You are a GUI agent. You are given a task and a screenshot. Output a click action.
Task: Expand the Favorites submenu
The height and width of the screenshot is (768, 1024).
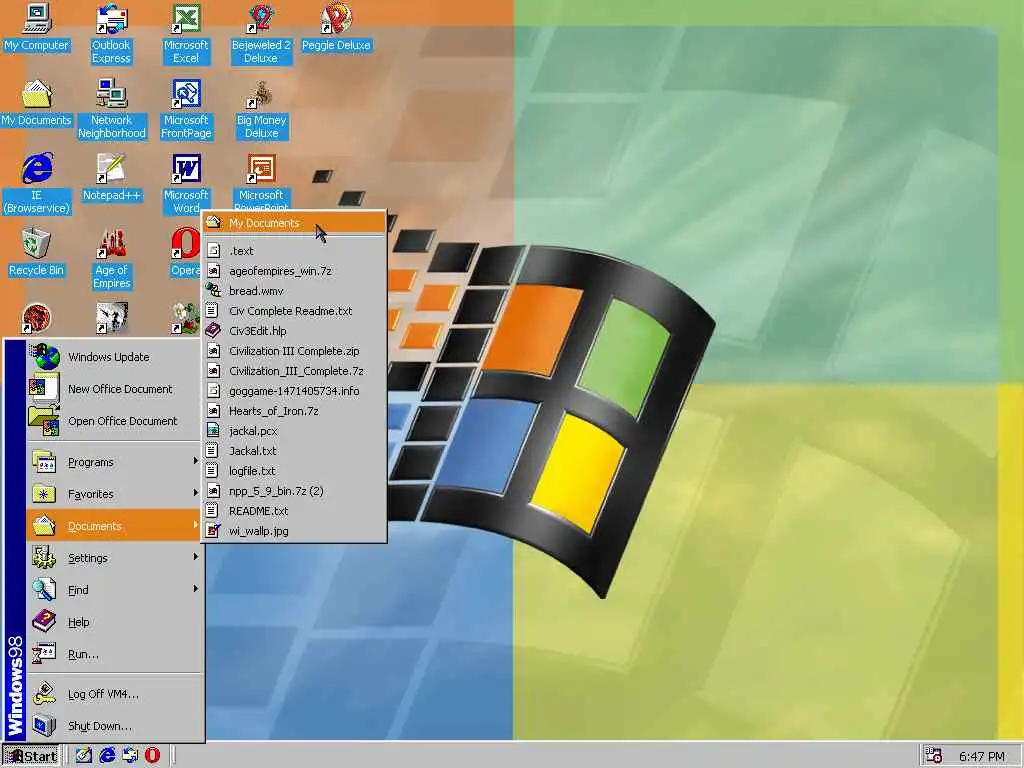(114, 494)
